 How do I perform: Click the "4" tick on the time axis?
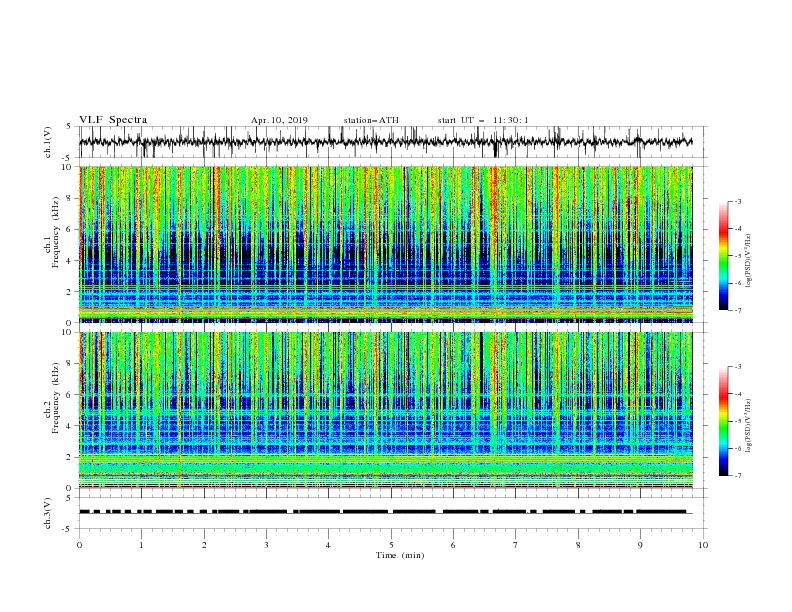click(x=328, y=545)
